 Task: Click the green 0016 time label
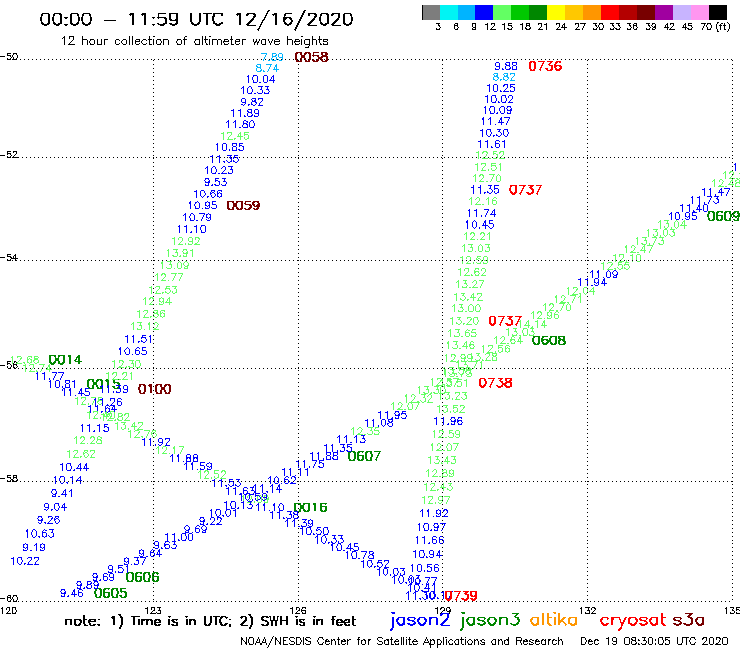coord(311,507)
